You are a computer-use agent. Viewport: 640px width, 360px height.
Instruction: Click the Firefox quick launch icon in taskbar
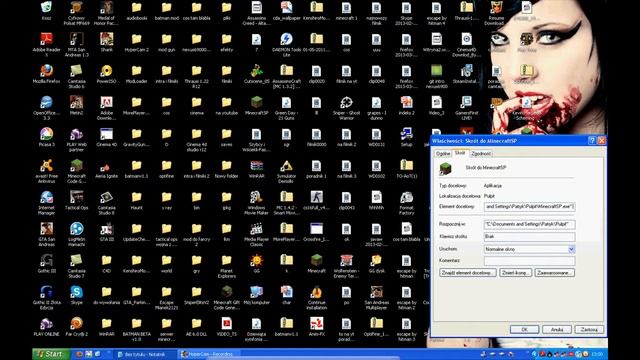[x=79, y=354]
